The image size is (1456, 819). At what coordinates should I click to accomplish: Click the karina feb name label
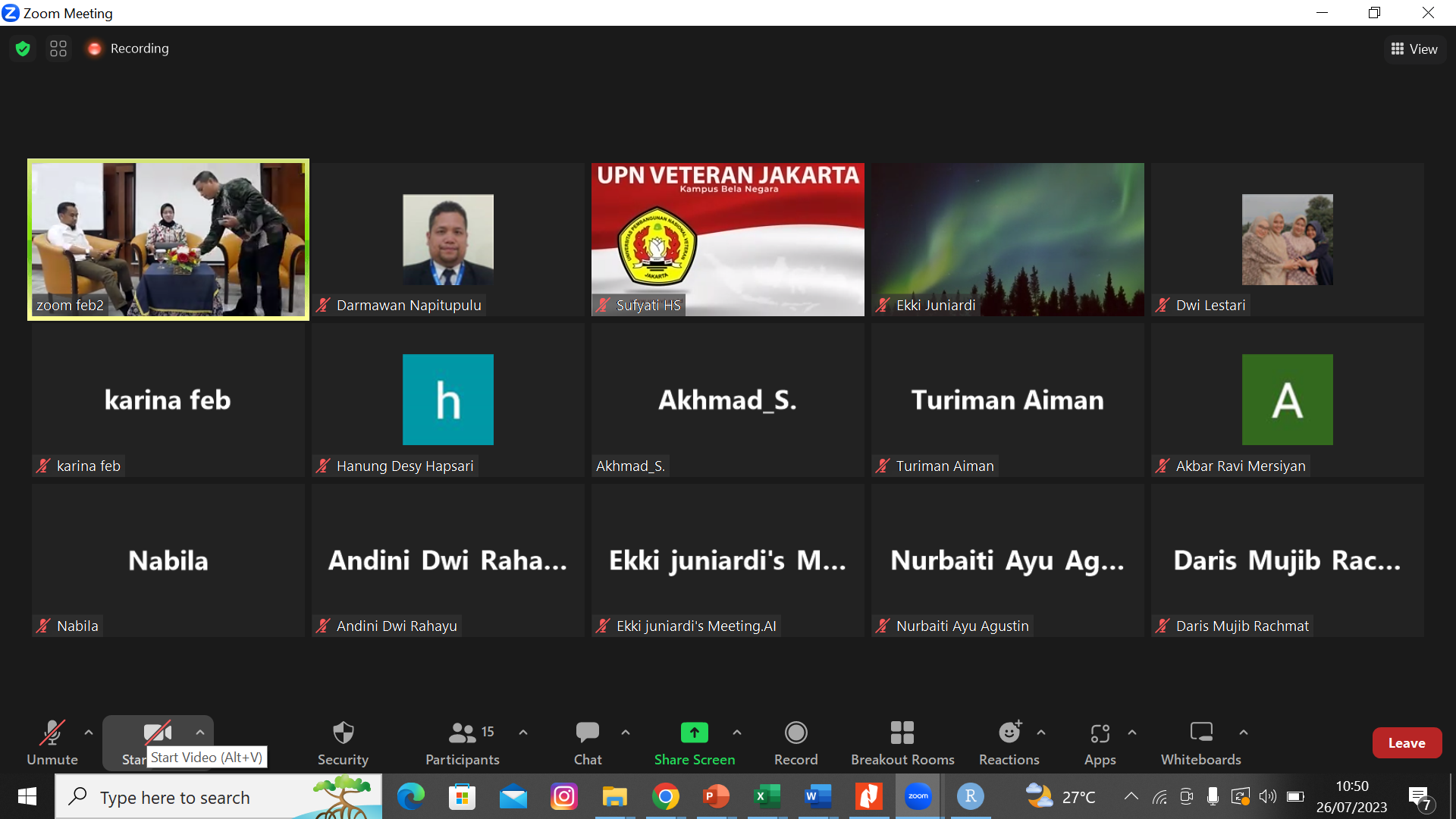89,466
